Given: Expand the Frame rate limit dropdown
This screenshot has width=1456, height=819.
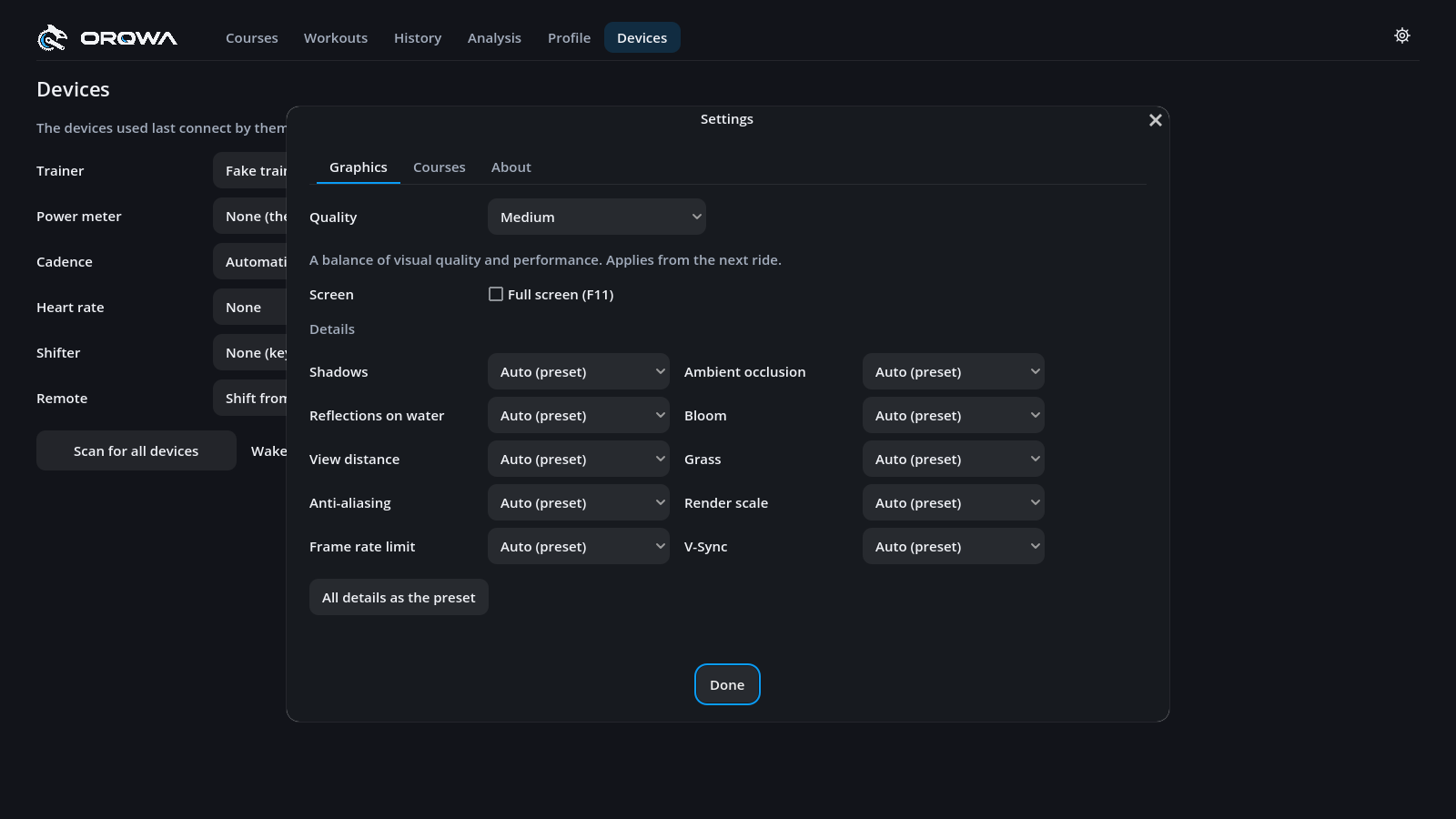Looking at the screenshot, I should coord(579,546).
